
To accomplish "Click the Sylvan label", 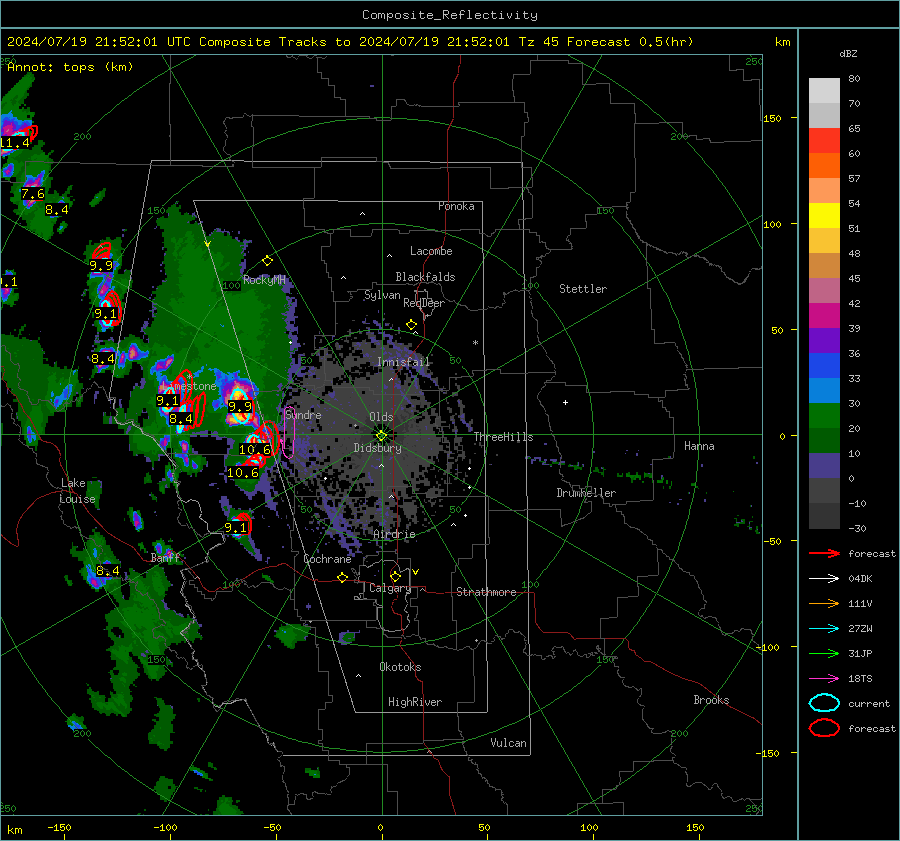I will tap(382, 296).
